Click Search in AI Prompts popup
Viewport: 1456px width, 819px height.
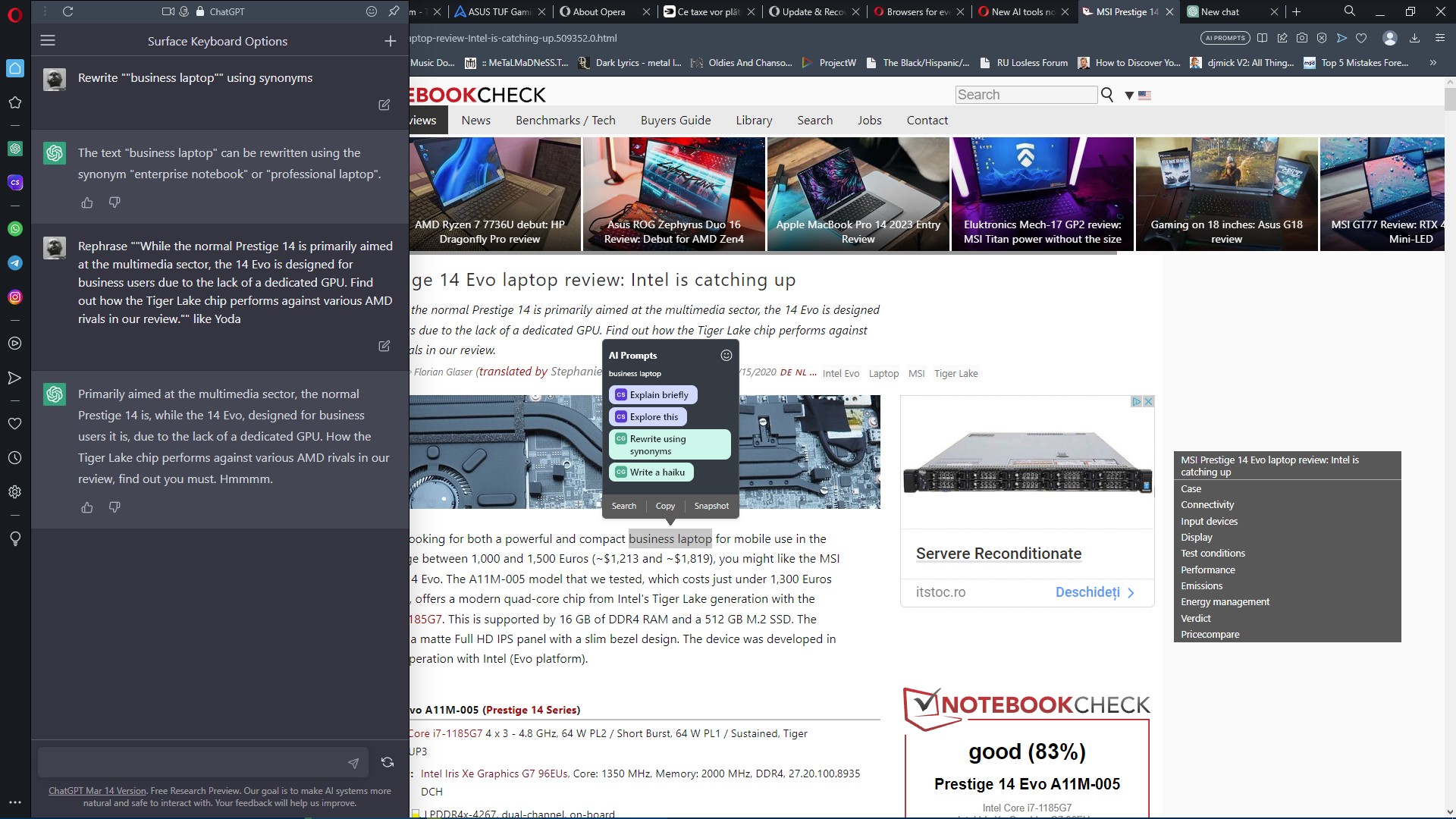[x=624, y=506]
